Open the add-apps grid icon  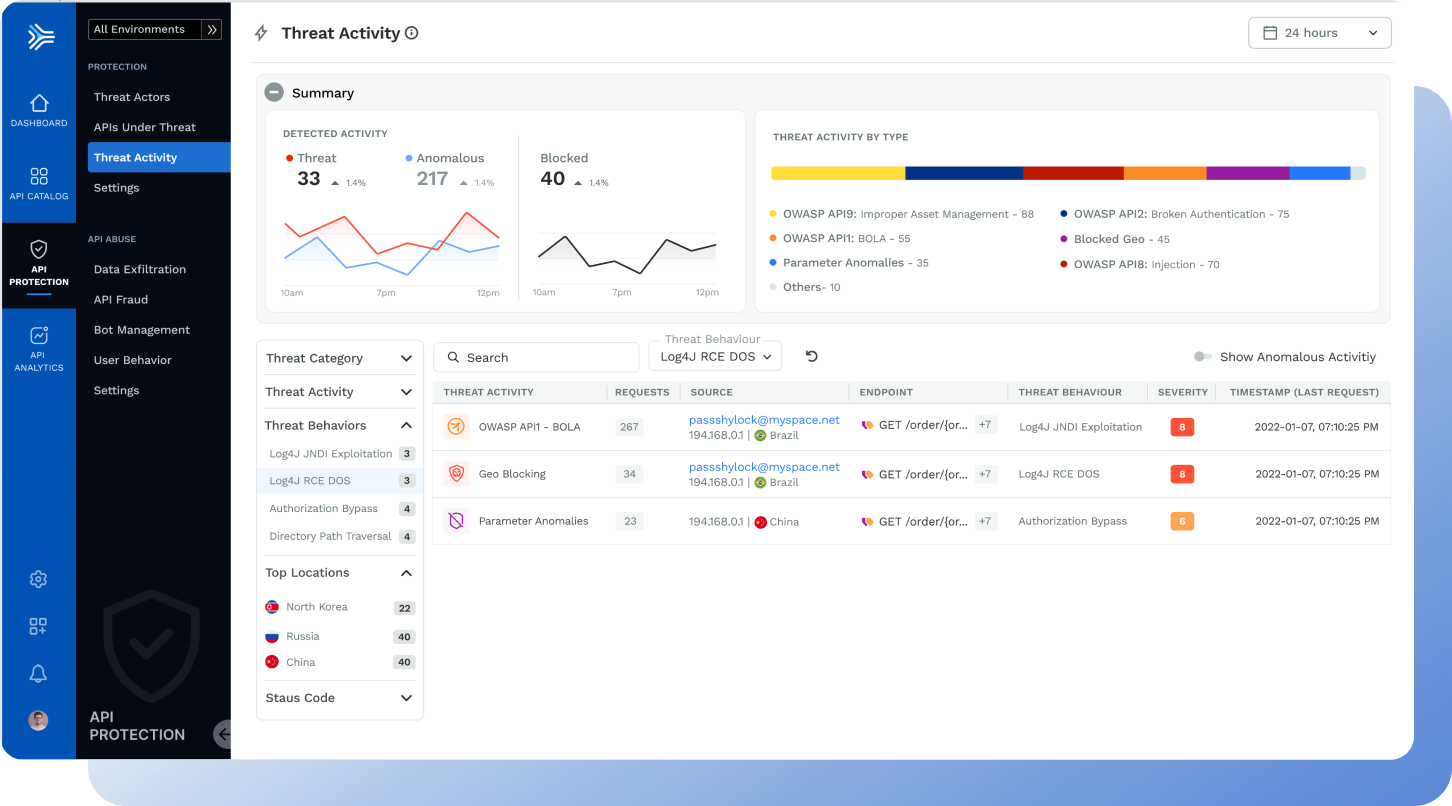pos(39,627)
